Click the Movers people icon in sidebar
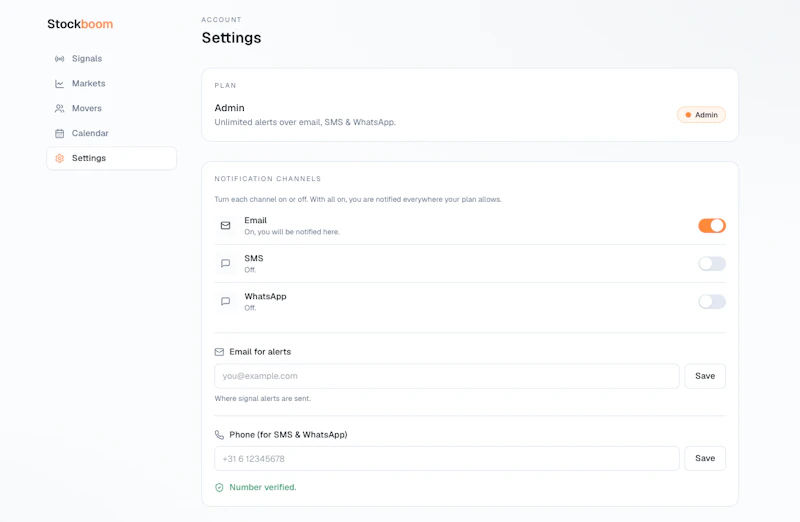 pos(60,109)
